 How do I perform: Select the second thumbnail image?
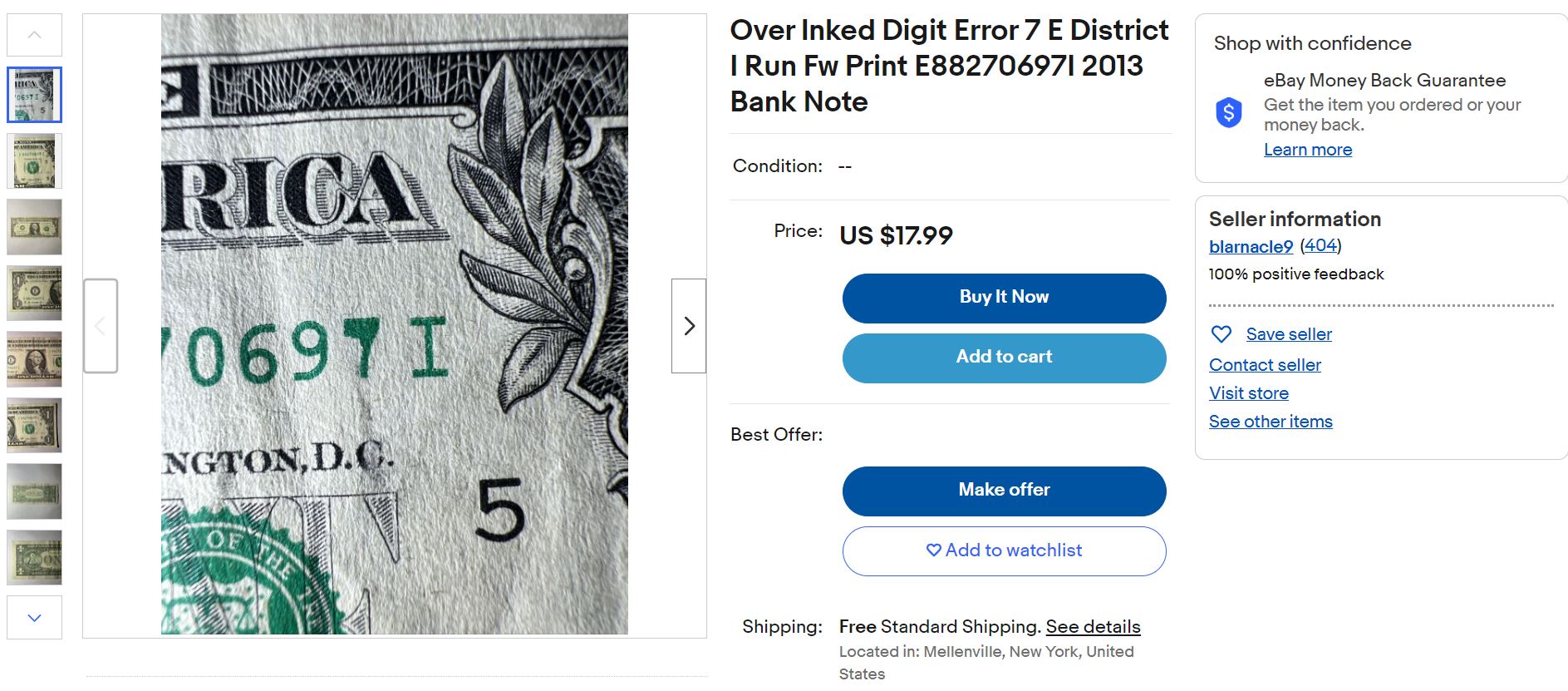tap(34, 160)
